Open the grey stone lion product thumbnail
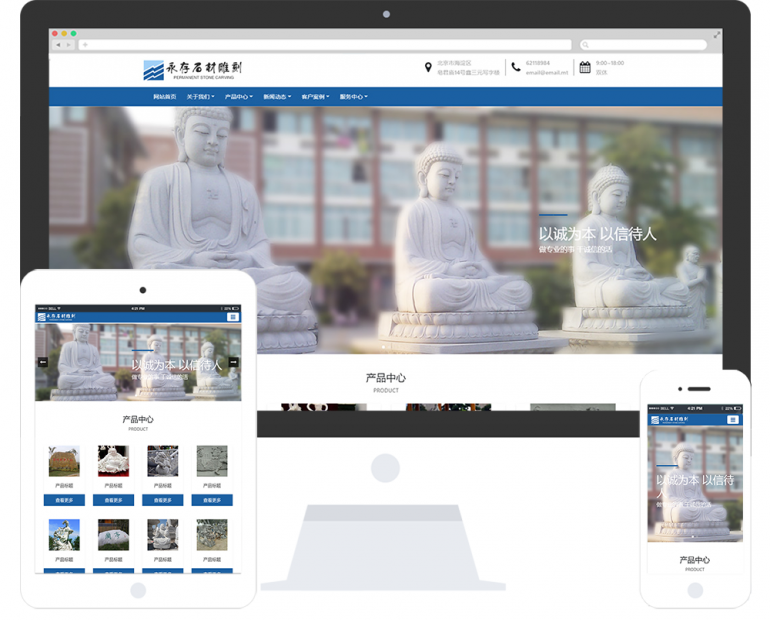This screenshot has height=620, width=770. tap(163, 461)
